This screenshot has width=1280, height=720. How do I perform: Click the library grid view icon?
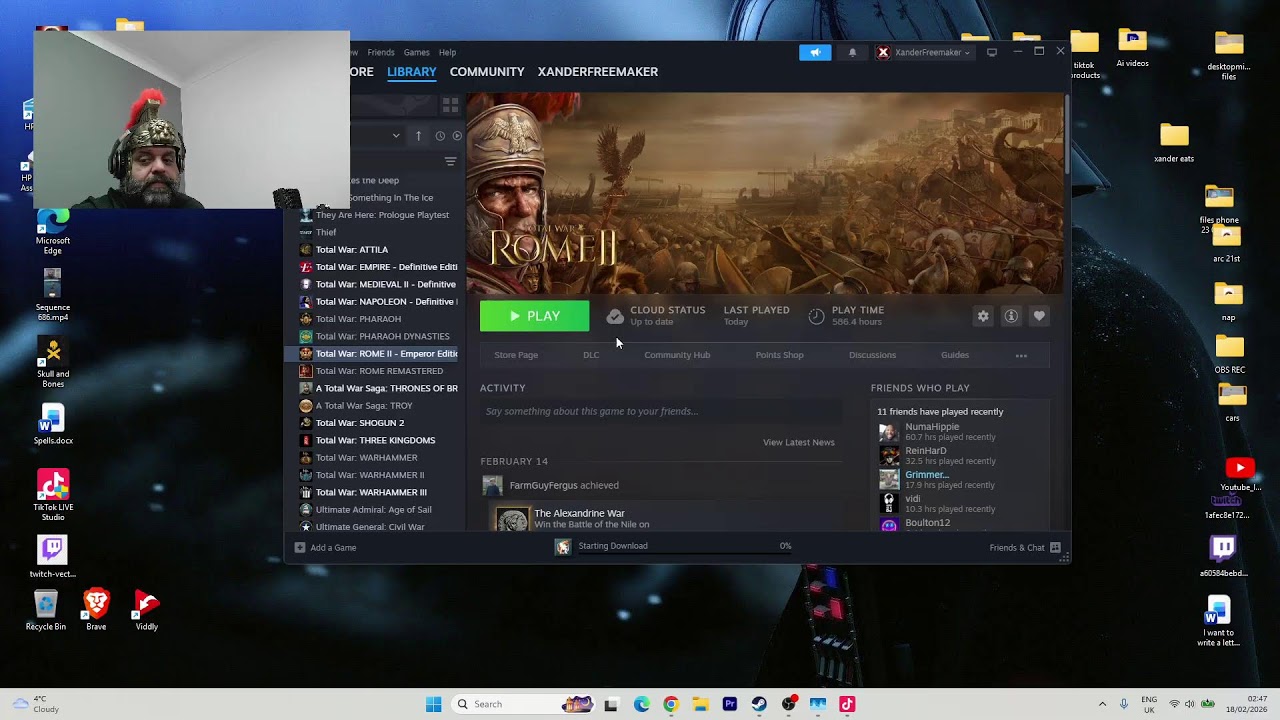point(450,105)
